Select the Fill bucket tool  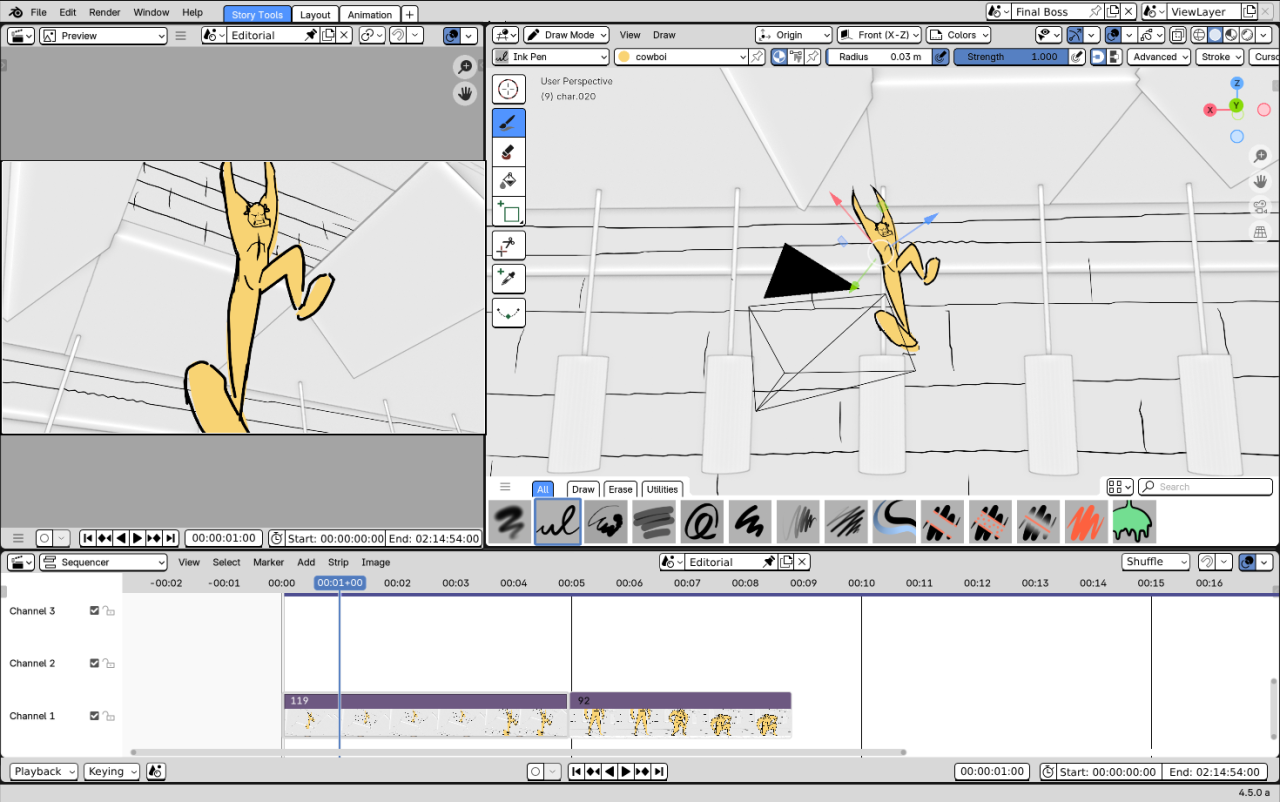(x=509, y=181)
